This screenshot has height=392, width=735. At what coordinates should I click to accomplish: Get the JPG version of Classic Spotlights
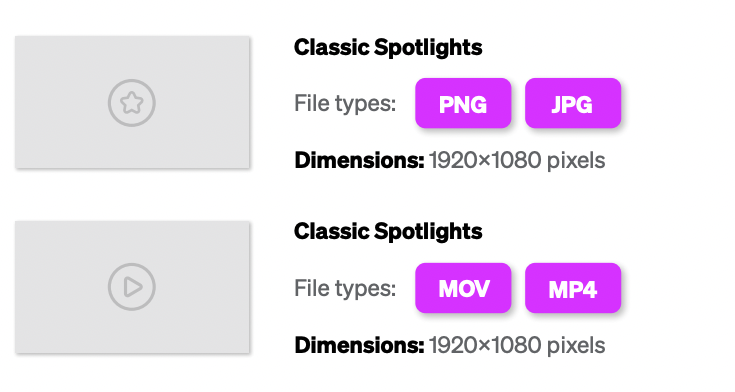tap(573, 103)
